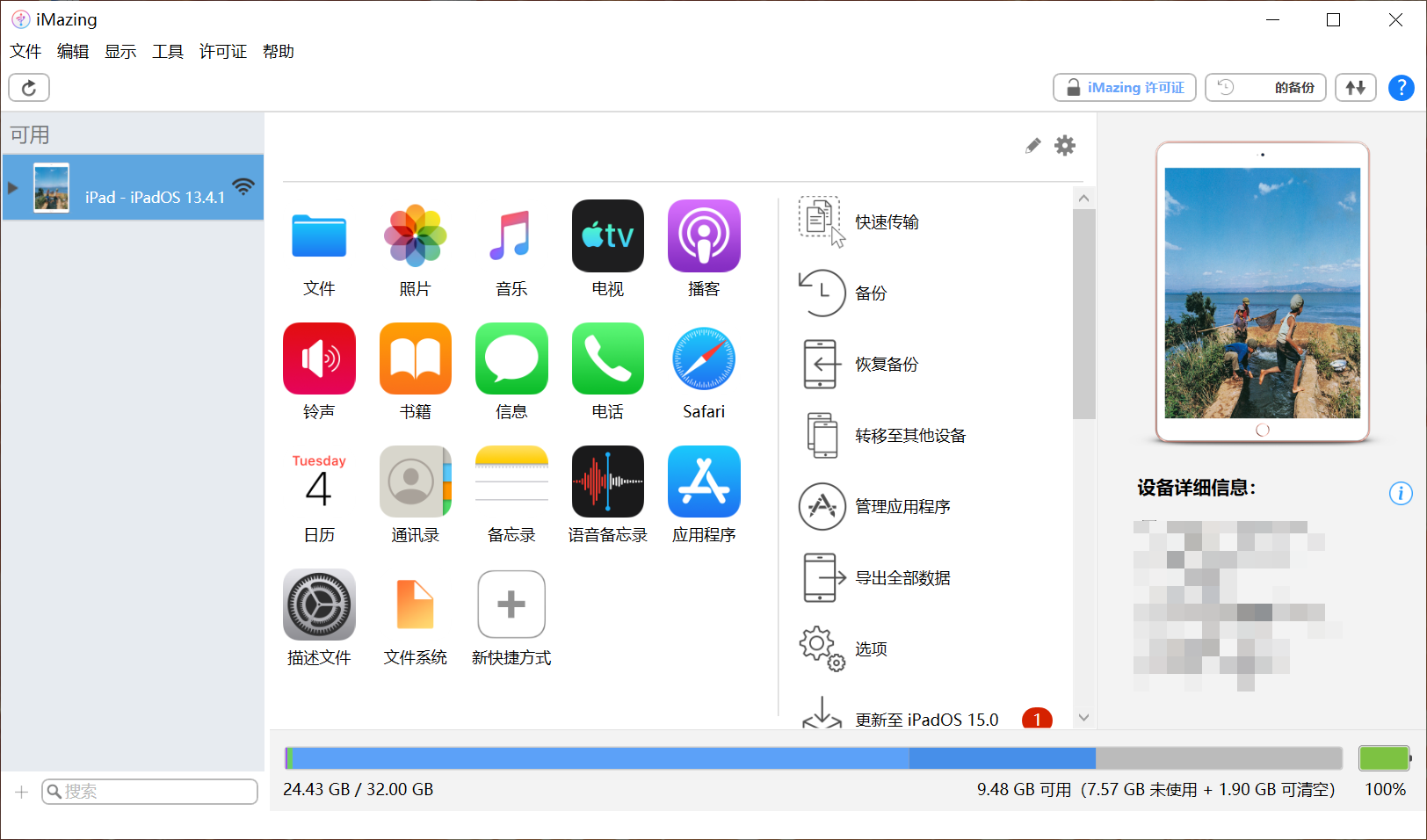1427x840 pixels.
Task: Open the Photos (照片) app icon
Action: click(415, 236)
